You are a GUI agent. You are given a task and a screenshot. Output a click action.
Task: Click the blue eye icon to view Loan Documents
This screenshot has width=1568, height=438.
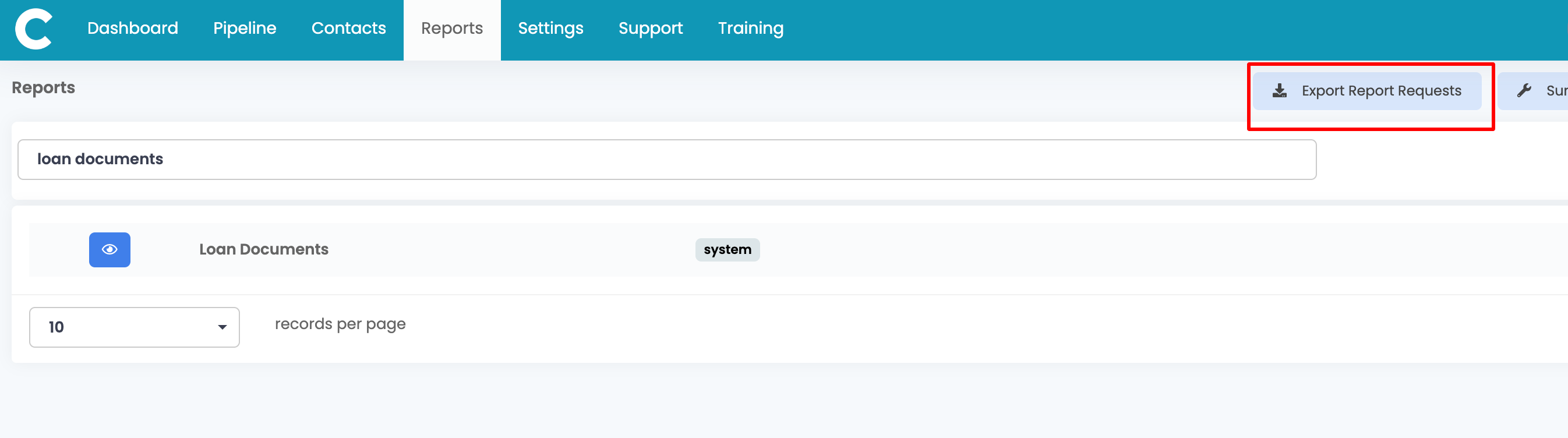tap(110, 249)
